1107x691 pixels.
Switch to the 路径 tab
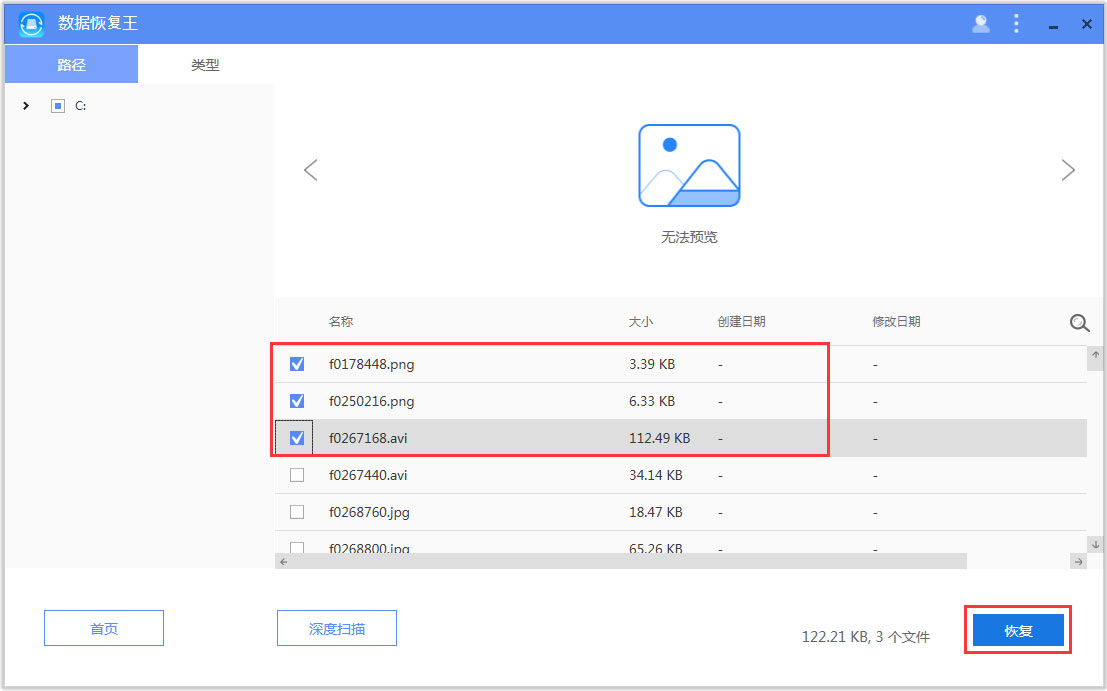tap(70, 63)
